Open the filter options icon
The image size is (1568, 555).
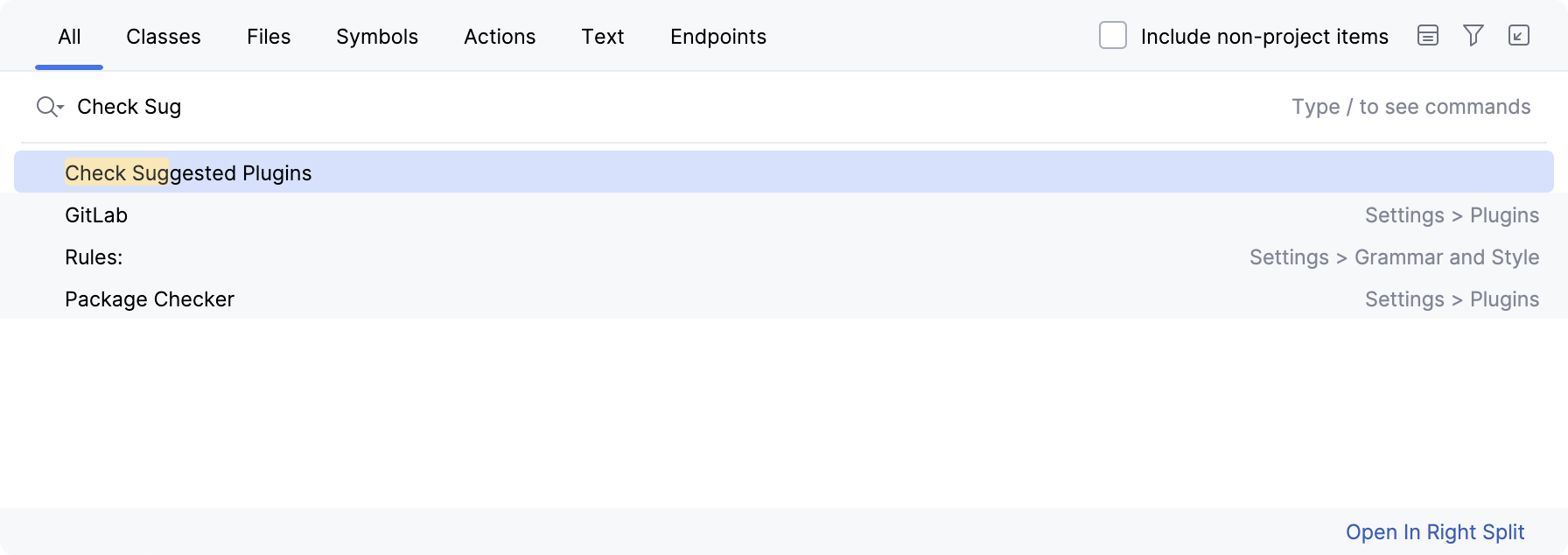tap(1473, 36)
